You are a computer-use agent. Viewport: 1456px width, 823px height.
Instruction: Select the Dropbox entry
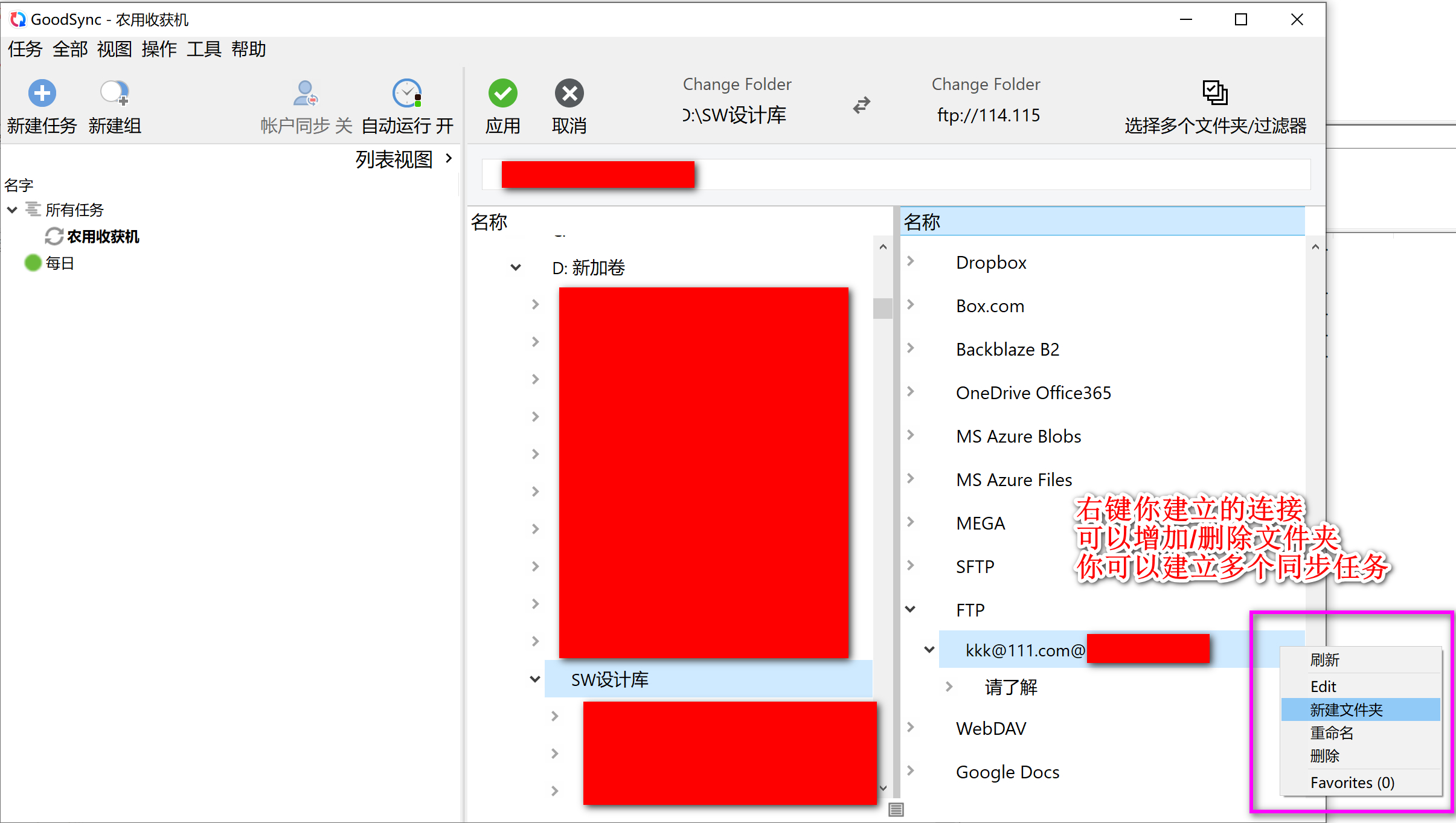click(x=991, y=263)
